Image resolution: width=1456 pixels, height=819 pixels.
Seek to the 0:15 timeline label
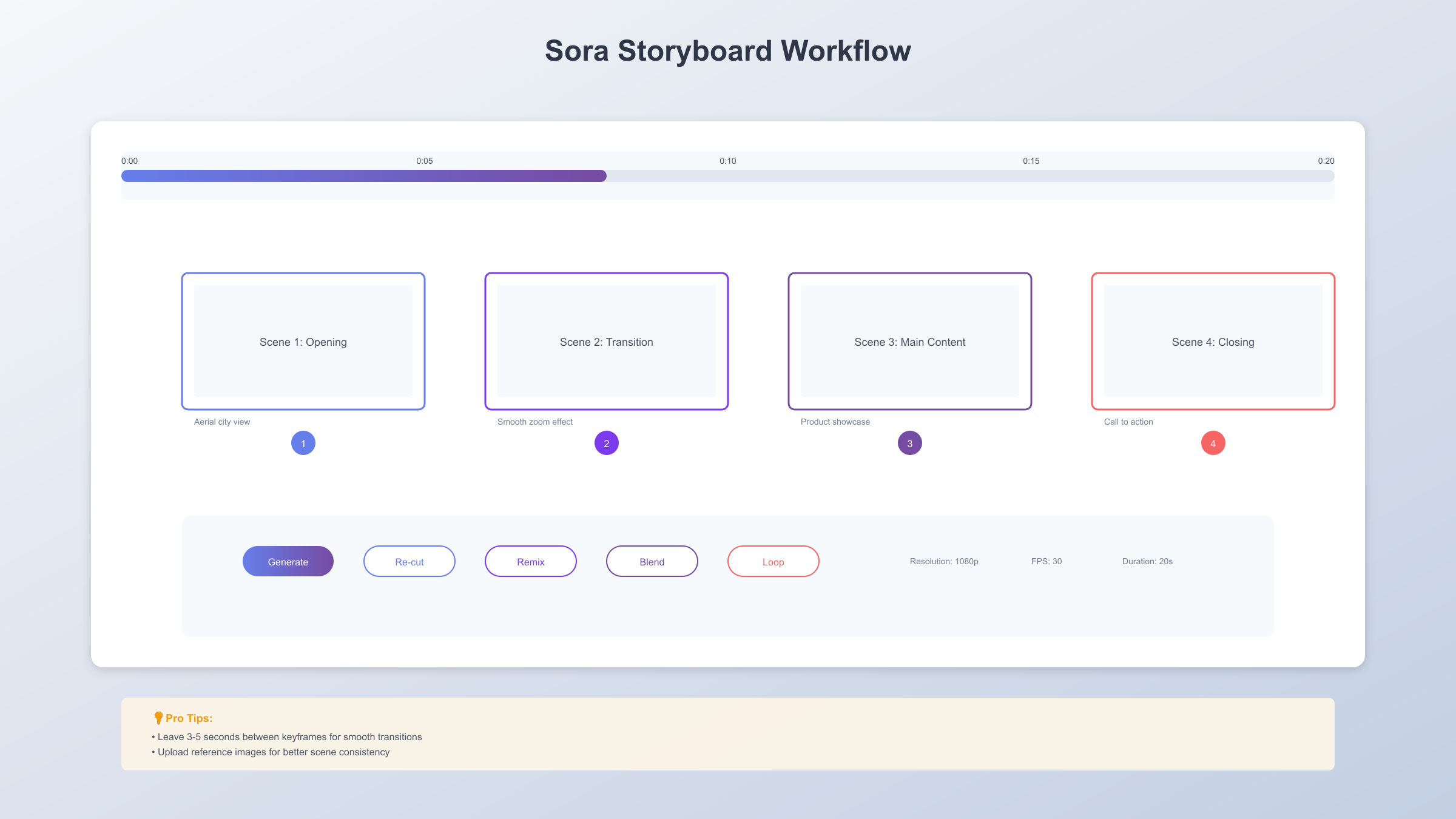click(x=1031, y=161)
